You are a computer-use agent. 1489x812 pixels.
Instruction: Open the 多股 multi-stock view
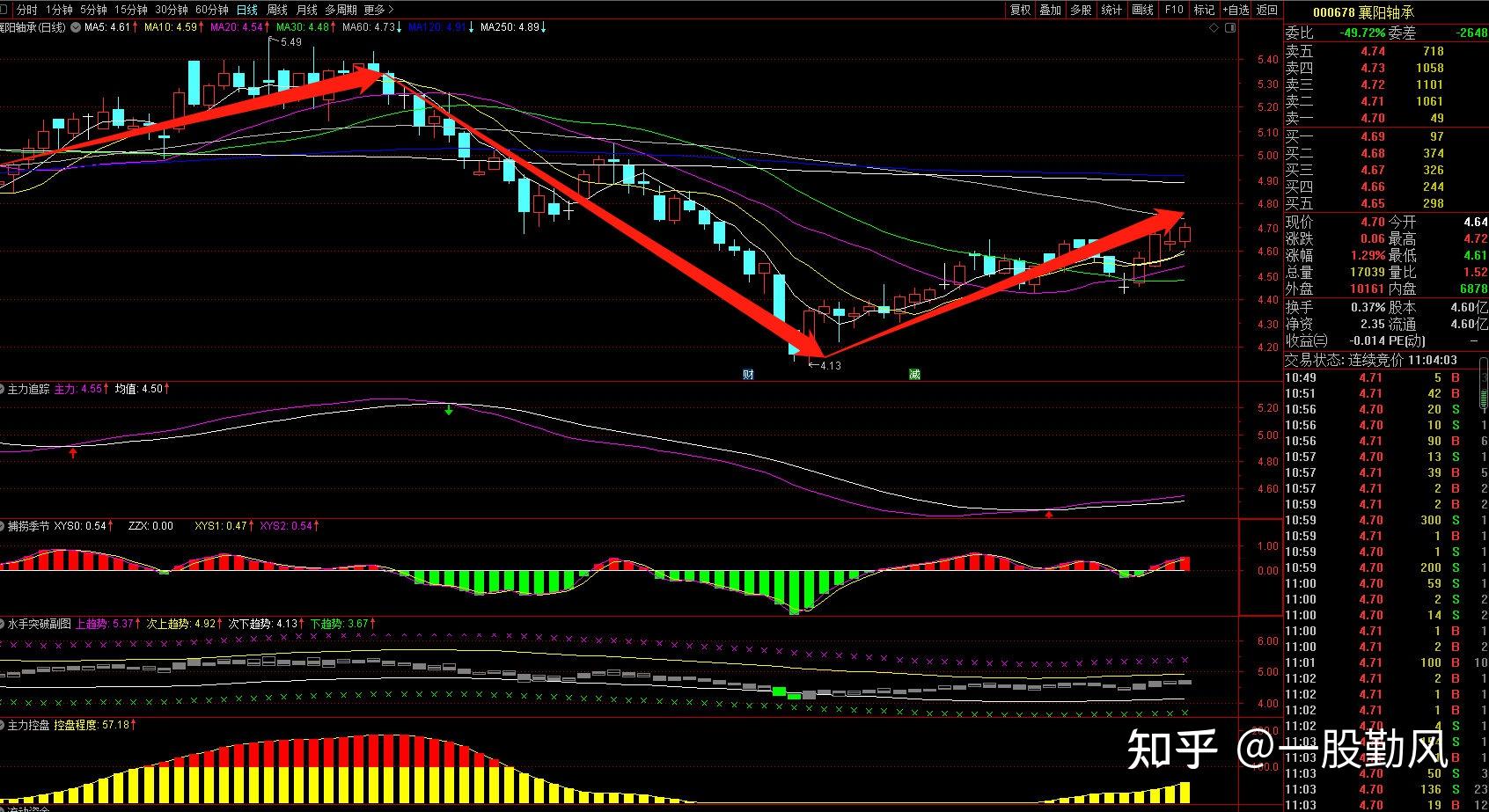pos(1082,10)
